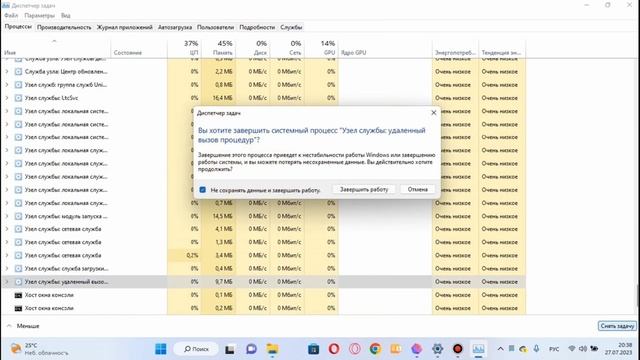Switch to the "Службы" tab
Image resolution: width=640 pixels, height=360 pixels.
291,27
